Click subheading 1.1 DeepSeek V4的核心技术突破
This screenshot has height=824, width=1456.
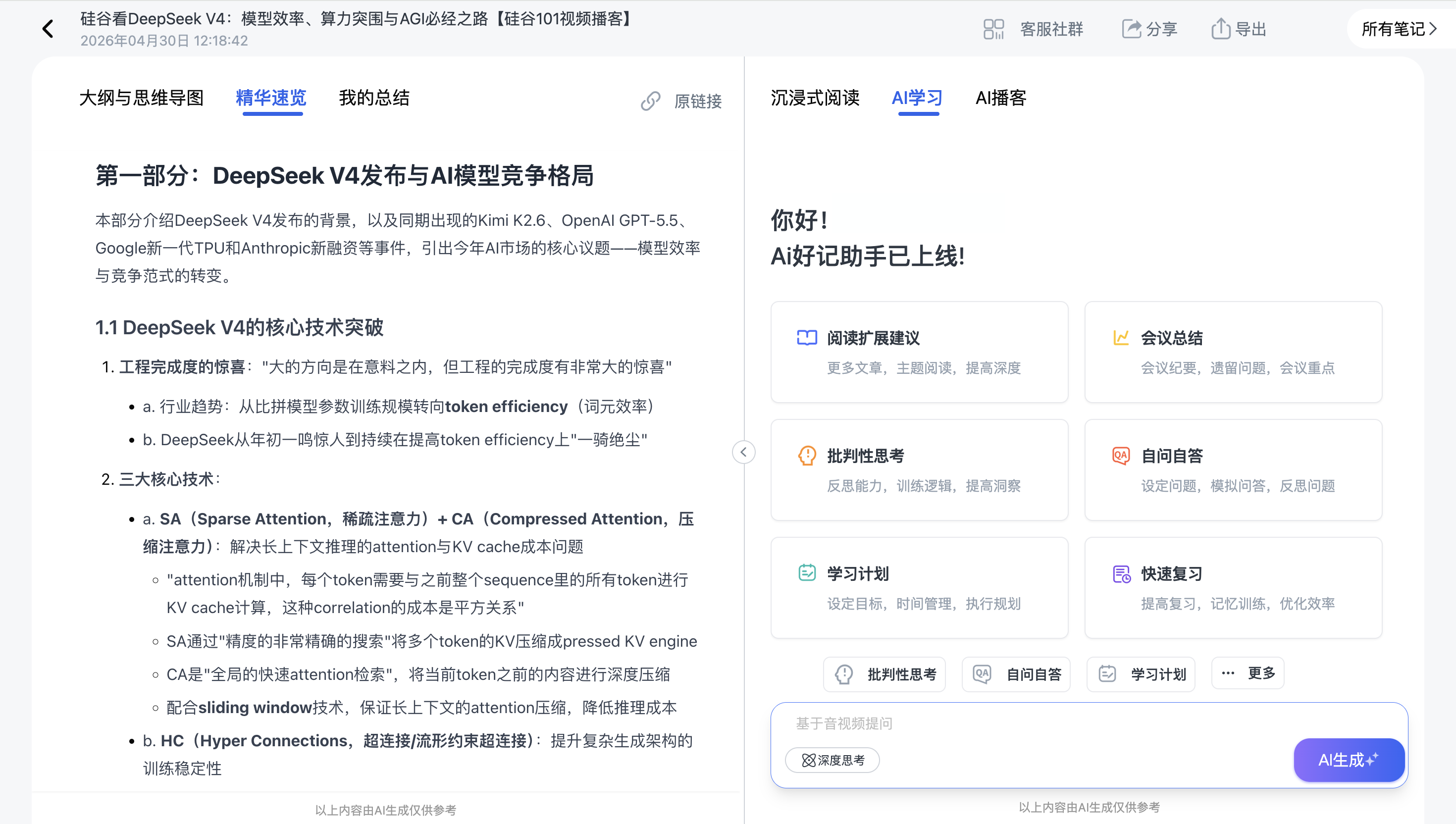coord(239,327)
